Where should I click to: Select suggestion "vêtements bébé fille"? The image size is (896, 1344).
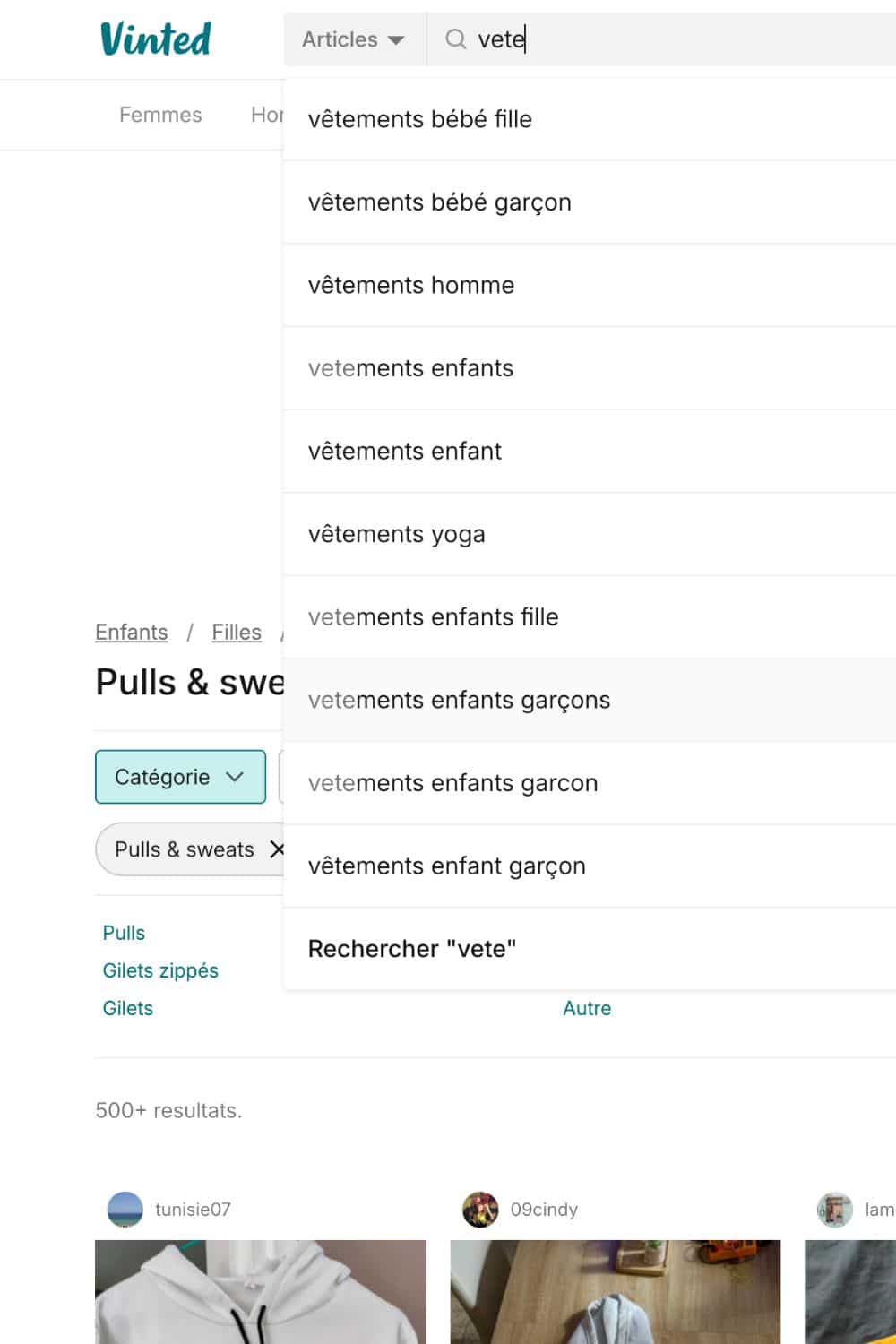(420, 119)
